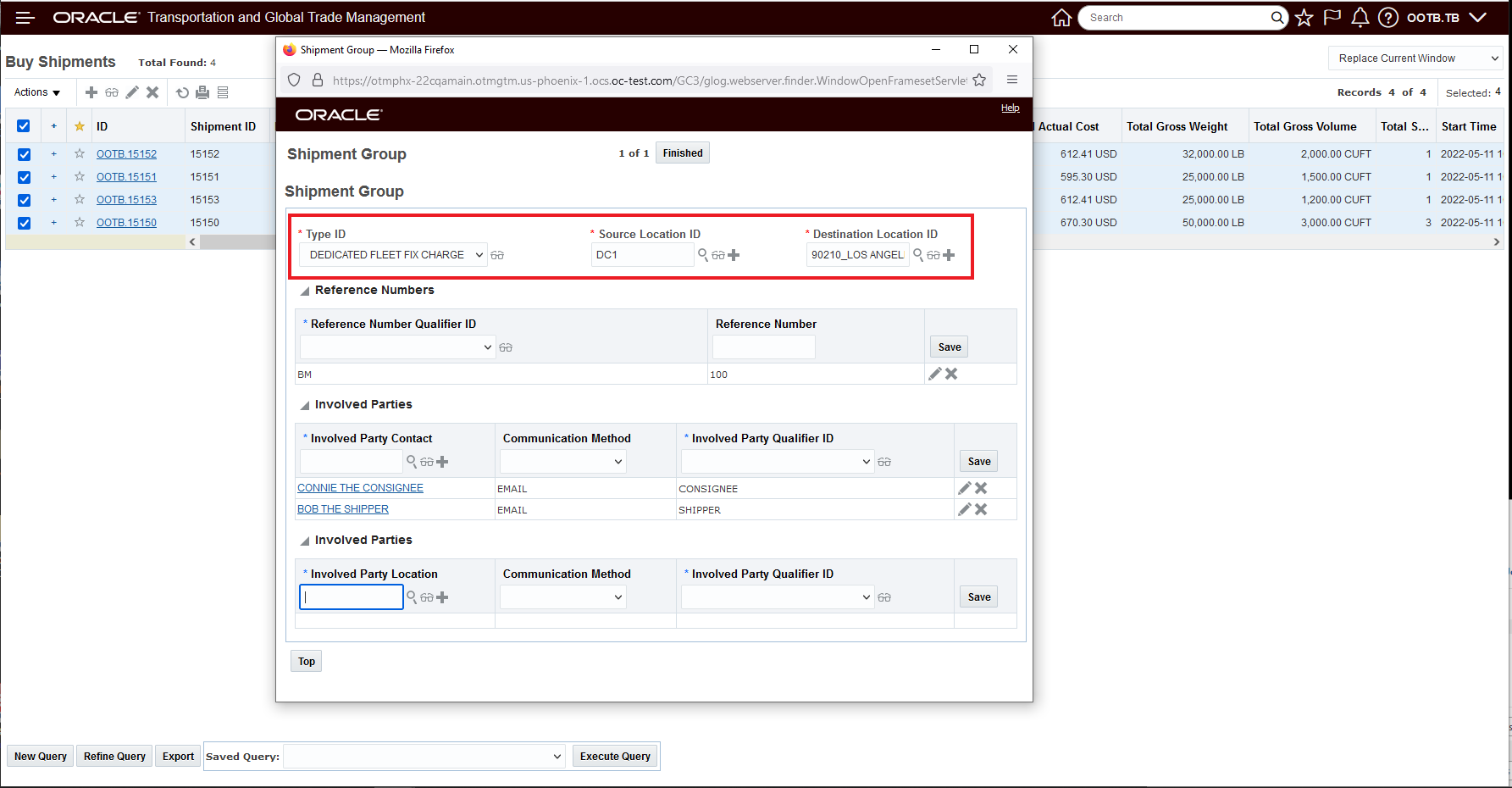This screenshot has width=1512, height=788.
Task: Open shipment OOTB.15152 link
Action: [126, 154]
